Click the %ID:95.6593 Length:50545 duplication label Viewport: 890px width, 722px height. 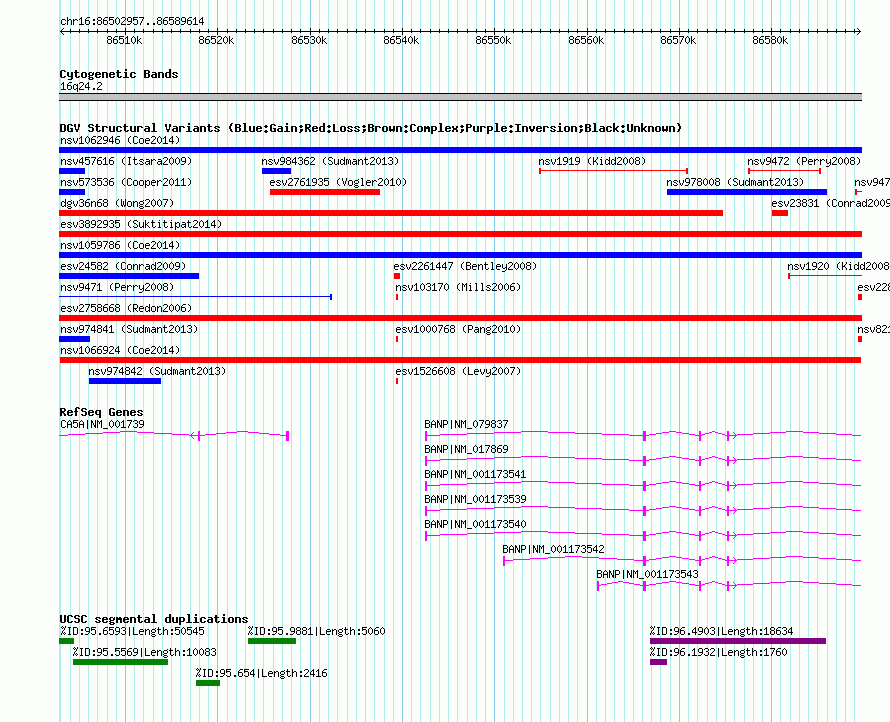tap(132, 631)
